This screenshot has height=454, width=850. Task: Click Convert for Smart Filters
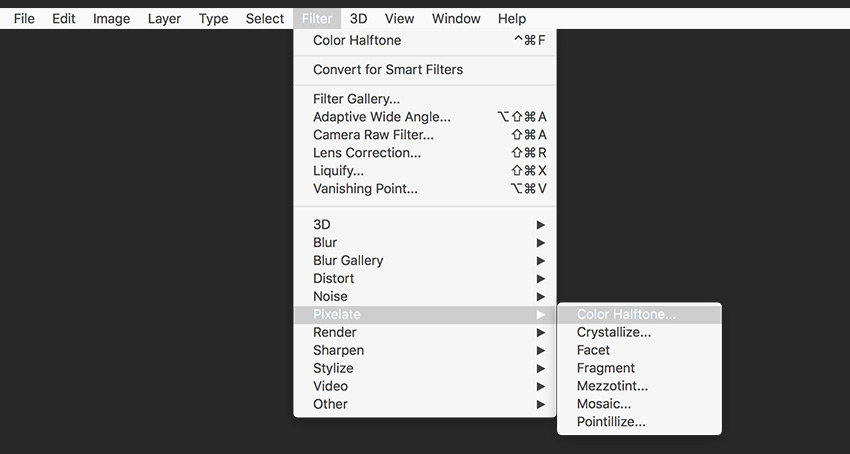(388, 70)
